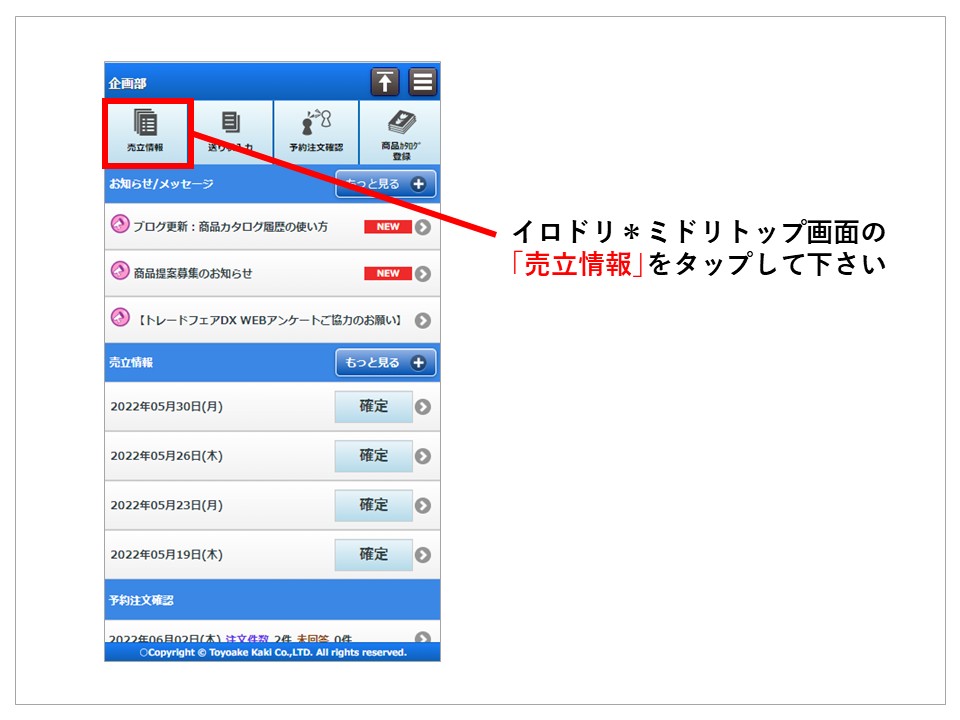Open 予約注文確認 icon in the navigation bar
Screen dimensions: 960x720
(x=315, y=132)
